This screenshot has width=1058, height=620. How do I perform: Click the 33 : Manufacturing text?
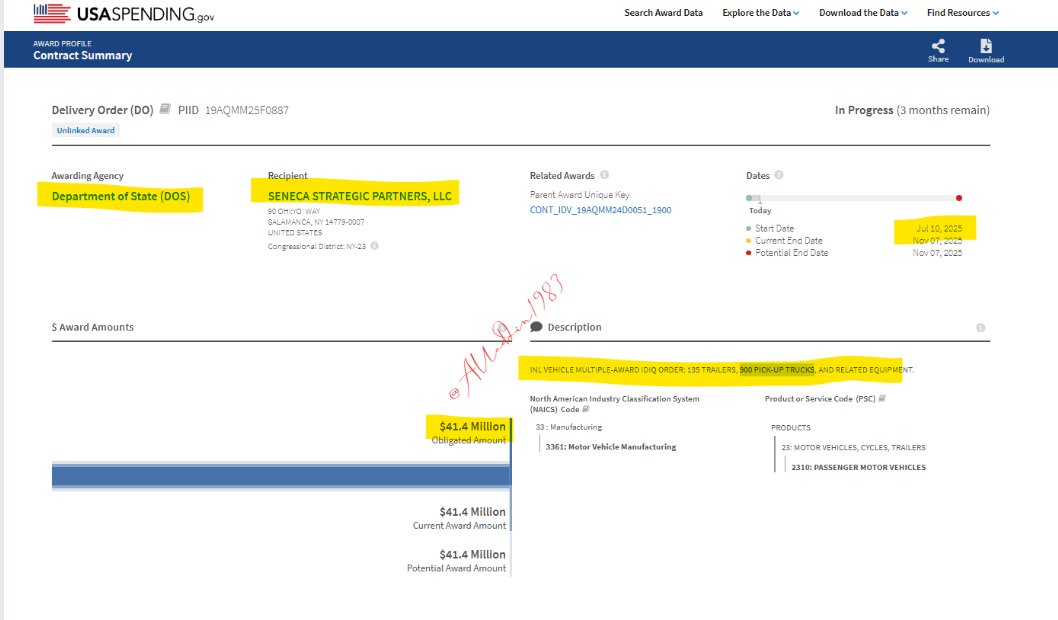569,427
